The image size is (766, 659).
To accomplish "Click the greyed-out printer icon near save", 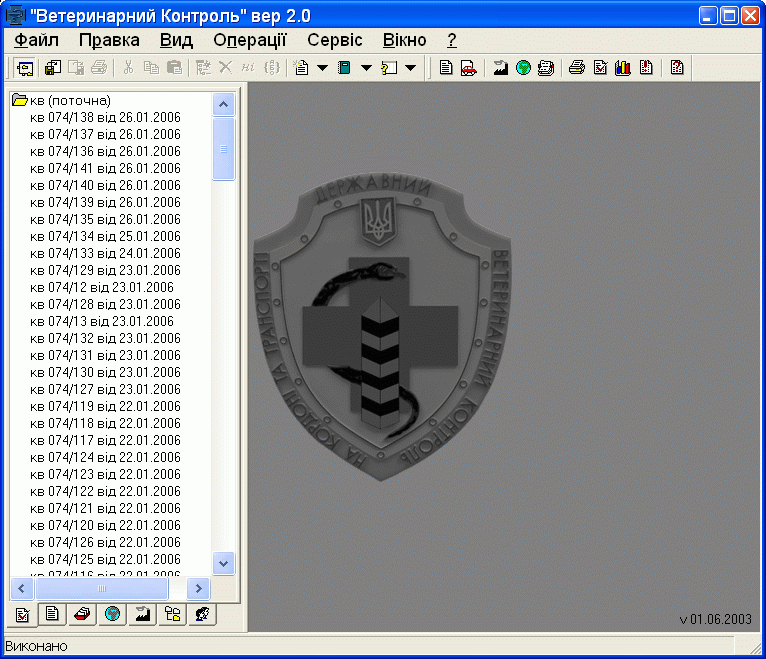I will [x=99, y=67].
